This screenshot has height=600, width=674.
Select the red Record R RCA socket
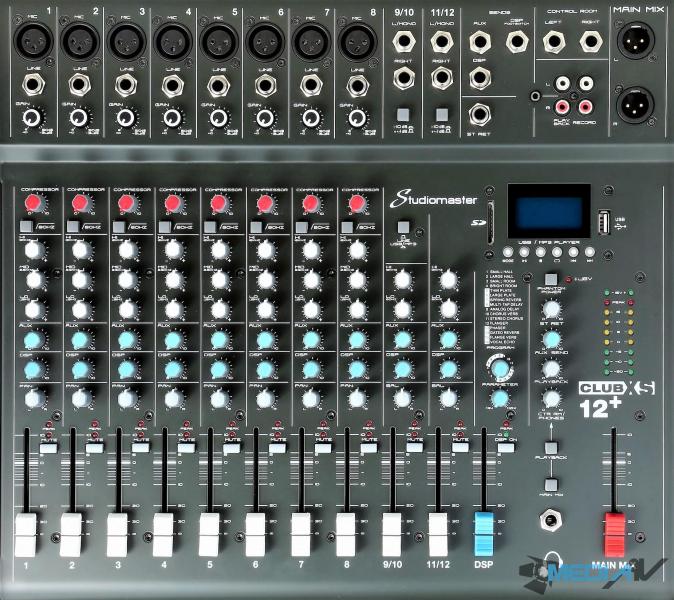click(x=585, y=106)
